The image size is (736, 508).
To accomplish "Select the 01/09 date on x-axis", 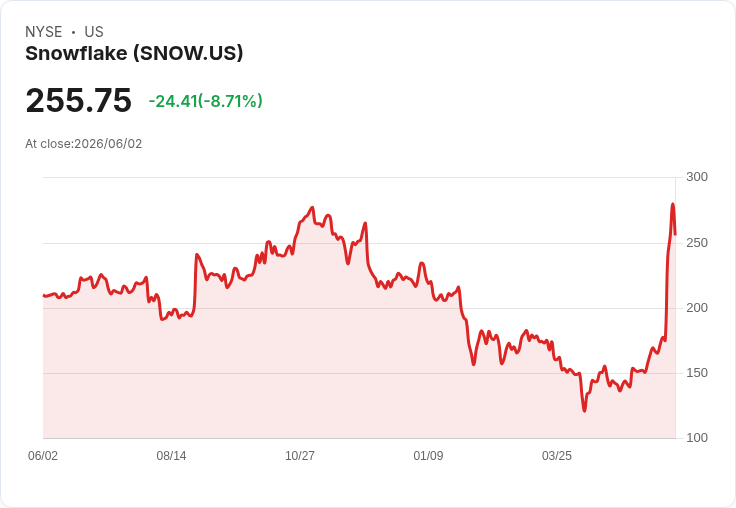I will [x=428, y=455].
